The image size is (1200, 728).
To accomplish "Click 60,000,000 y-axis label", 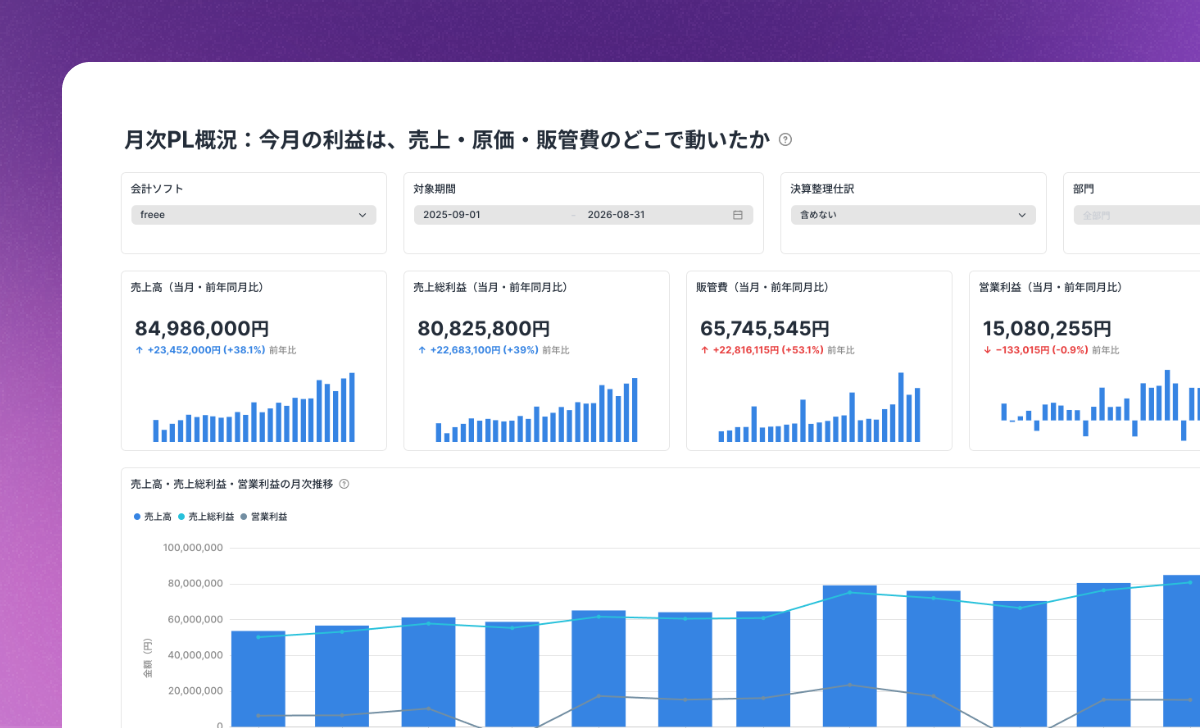I will coord(194,620).
